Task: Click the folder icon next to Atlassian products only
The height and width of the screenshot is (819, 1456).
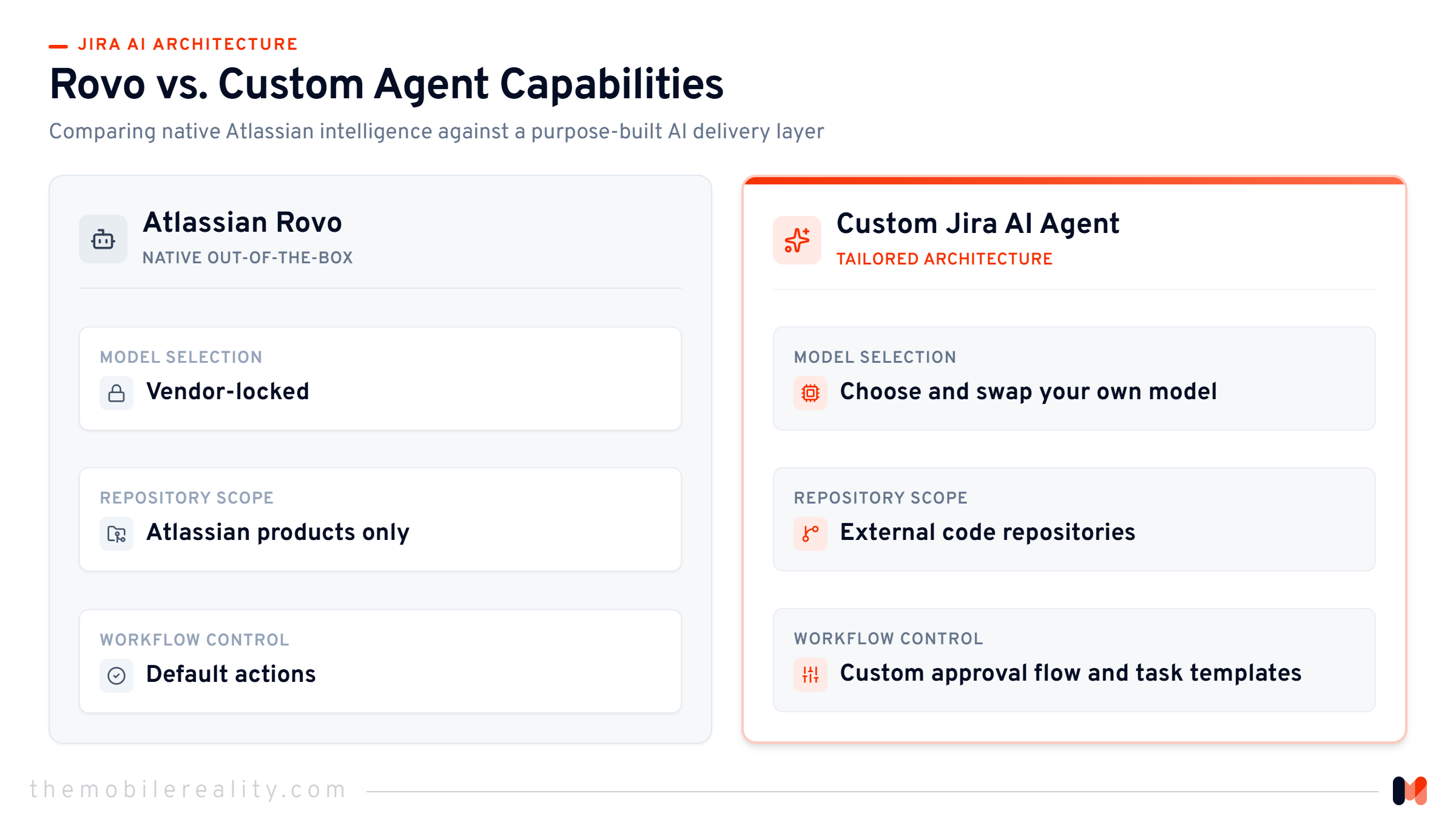Action: pos(116,534)
